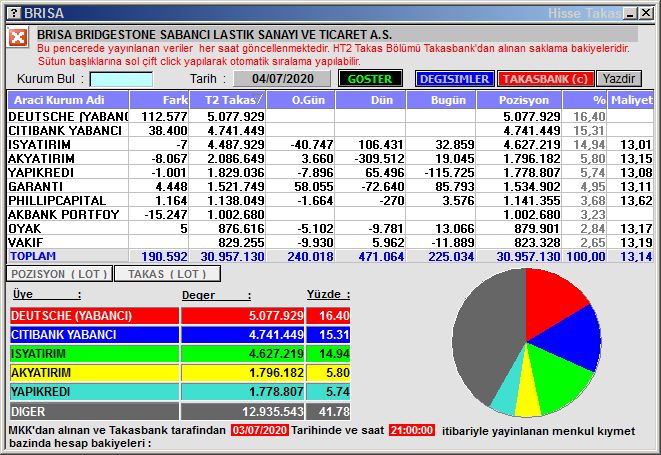Image resolution: width=661 pixels, height=455 pixels.
Task: Sort by Fark column header
Action: point(159,100)
